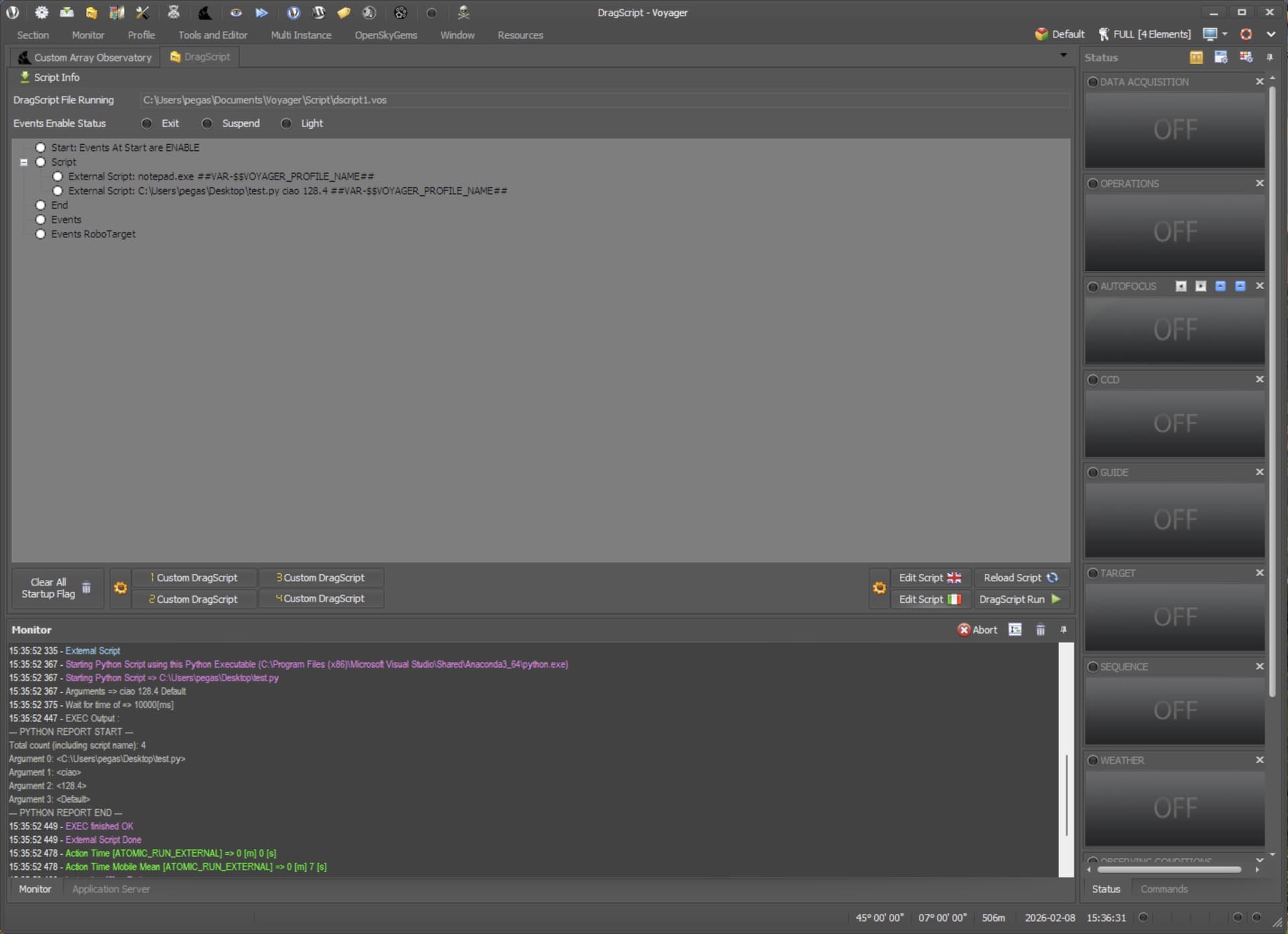Click the red lifebuoy help icon
This screenshot has width=1288, height=934.
pos(1246,34)
